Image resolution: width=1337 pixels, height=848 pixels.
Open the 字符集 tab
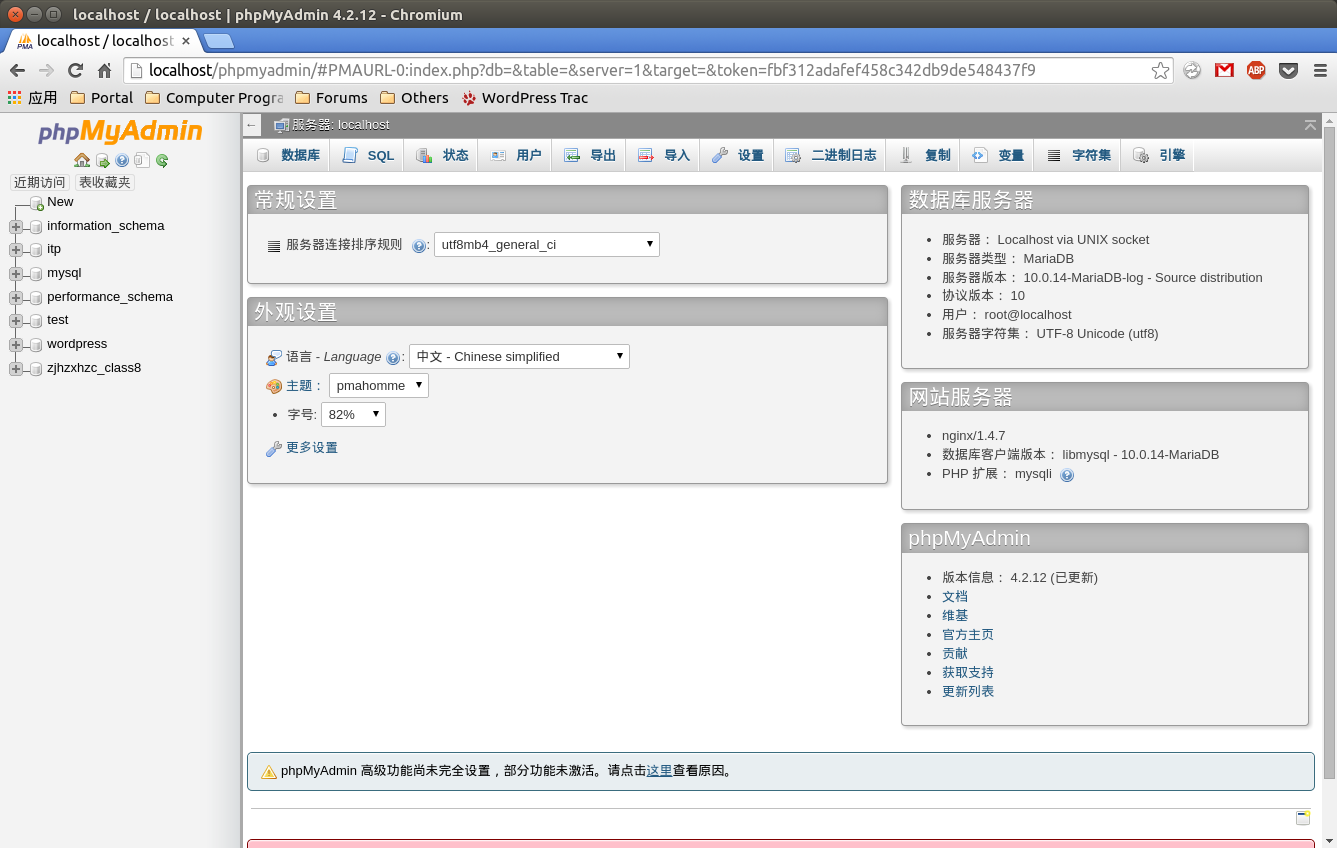click(1078, 155)
